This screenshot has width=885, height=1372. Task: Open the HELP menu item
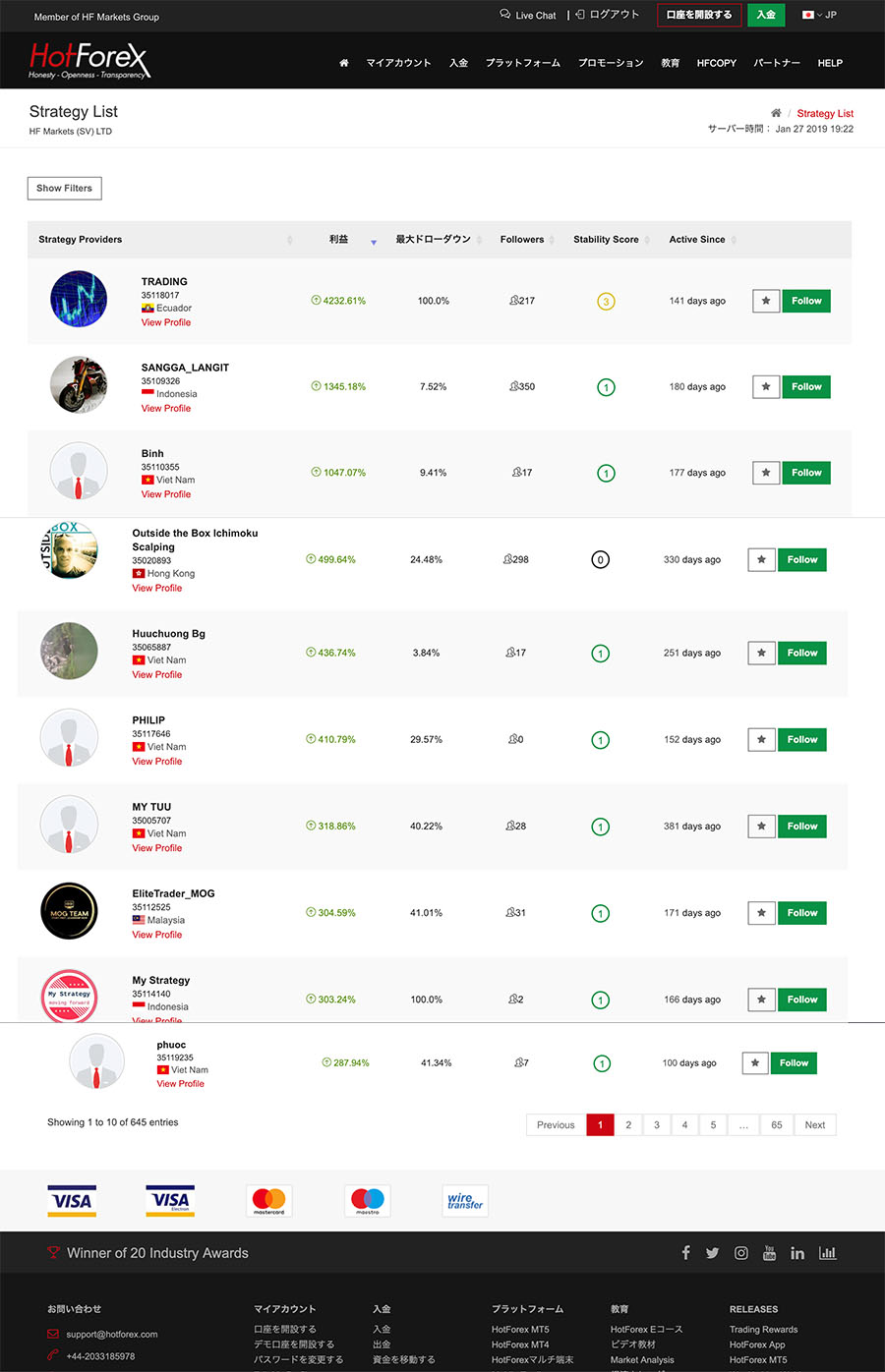coord(830,63)
